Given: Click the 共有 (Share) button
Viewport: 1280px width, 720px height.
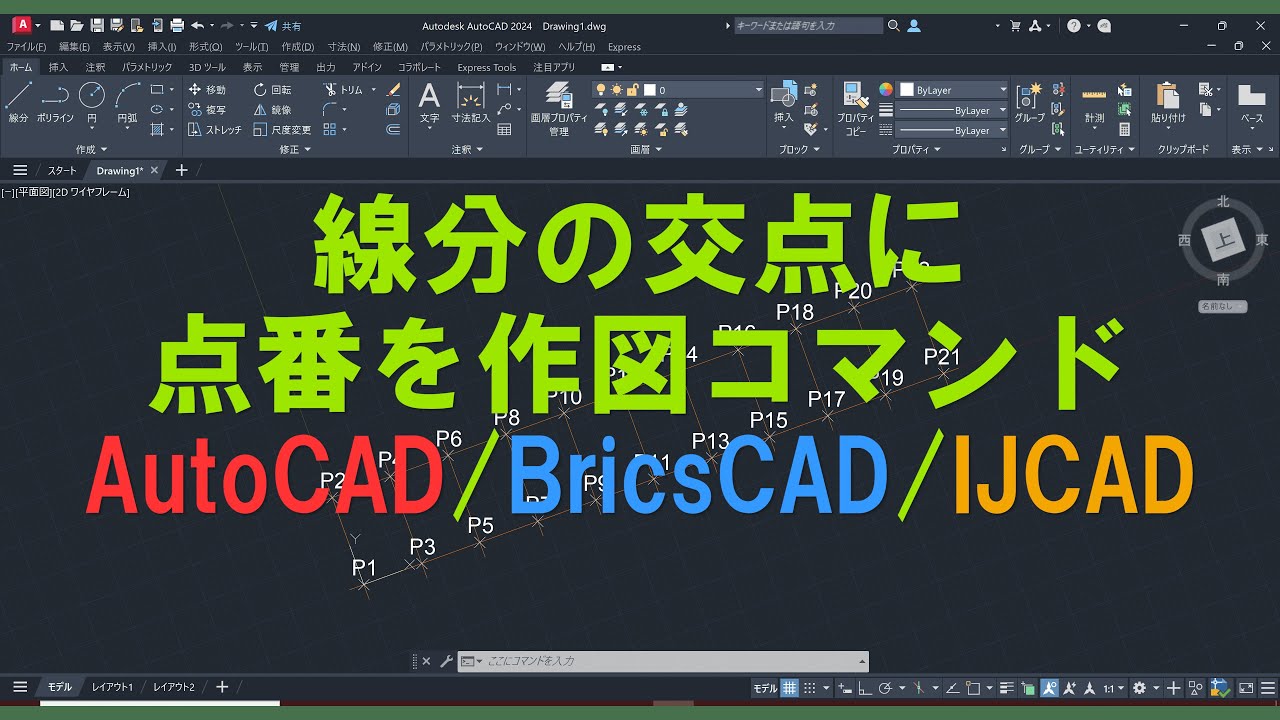Looking at the screenshot, I should pyautogui.click(x=284, y=25).
